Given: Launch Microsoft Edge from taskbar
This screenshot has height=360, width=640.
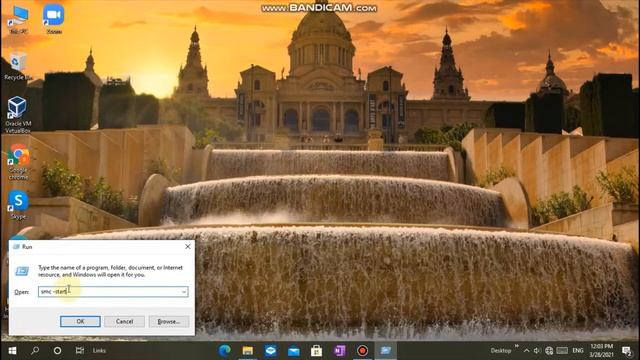Looking at the screenshot, I should (x=224, y=351).
